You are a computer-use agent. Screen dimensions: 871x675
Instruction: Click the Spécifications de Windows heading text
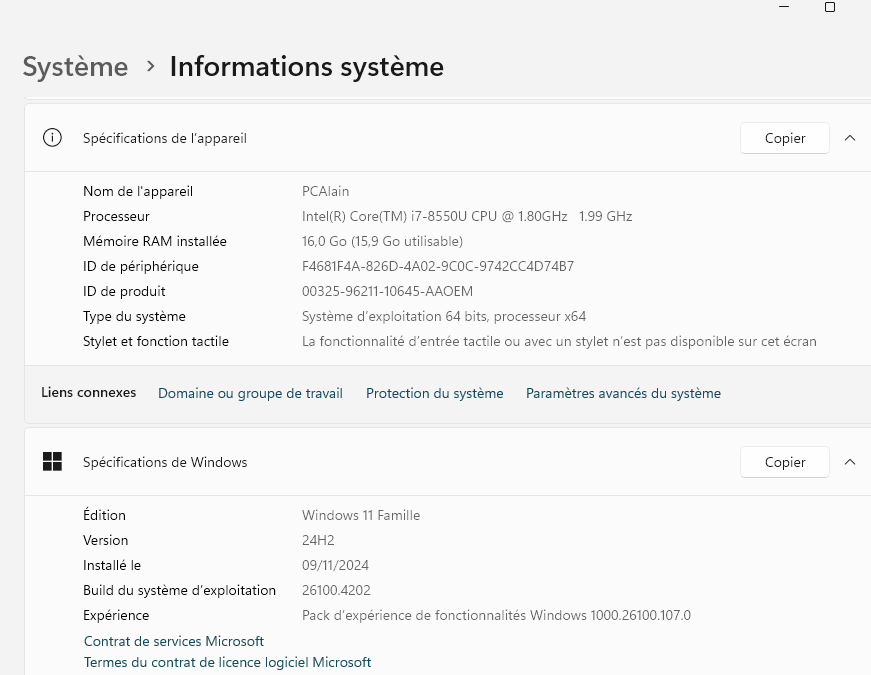(165, 462)
